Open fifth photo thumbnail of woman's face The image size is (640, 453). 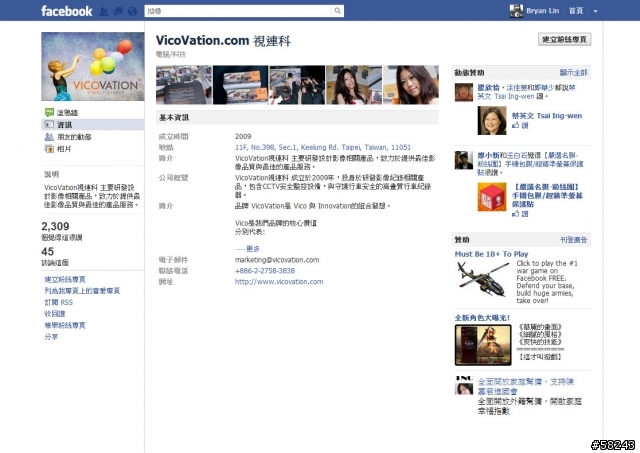coord(411,85)
